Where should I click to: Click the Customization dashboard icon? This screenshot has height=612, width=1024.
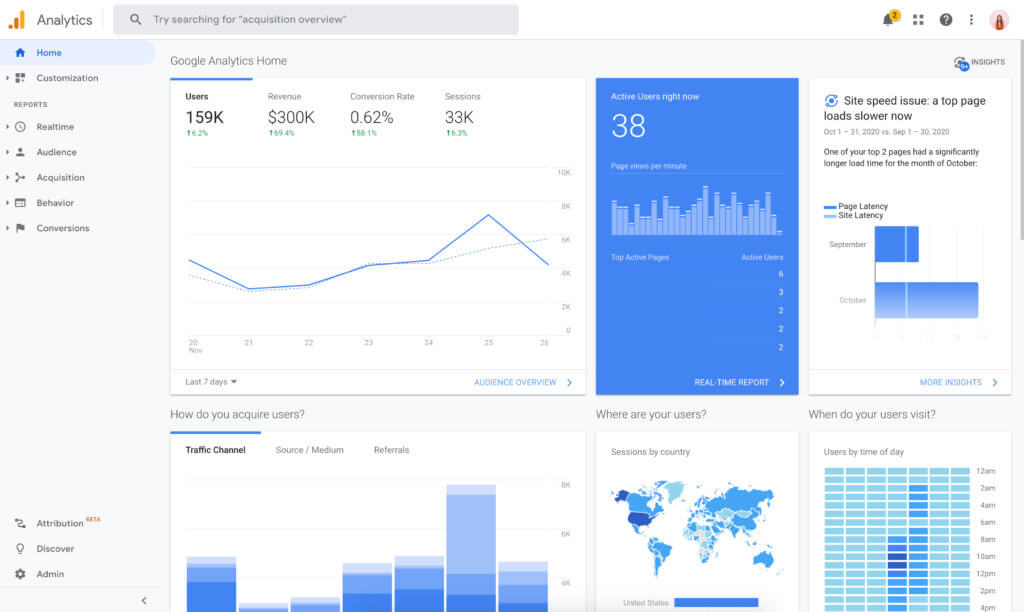(x=20, y=78)
